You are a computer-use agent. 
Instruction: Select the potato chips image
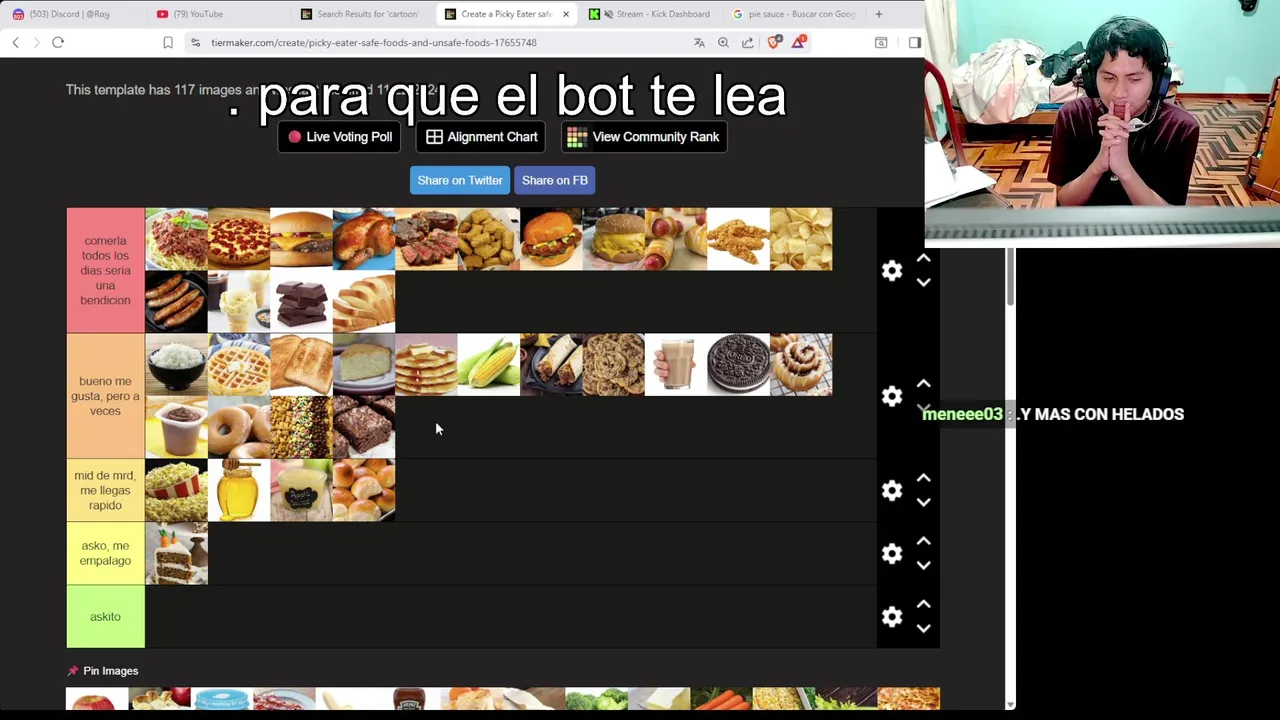point(801,239)
